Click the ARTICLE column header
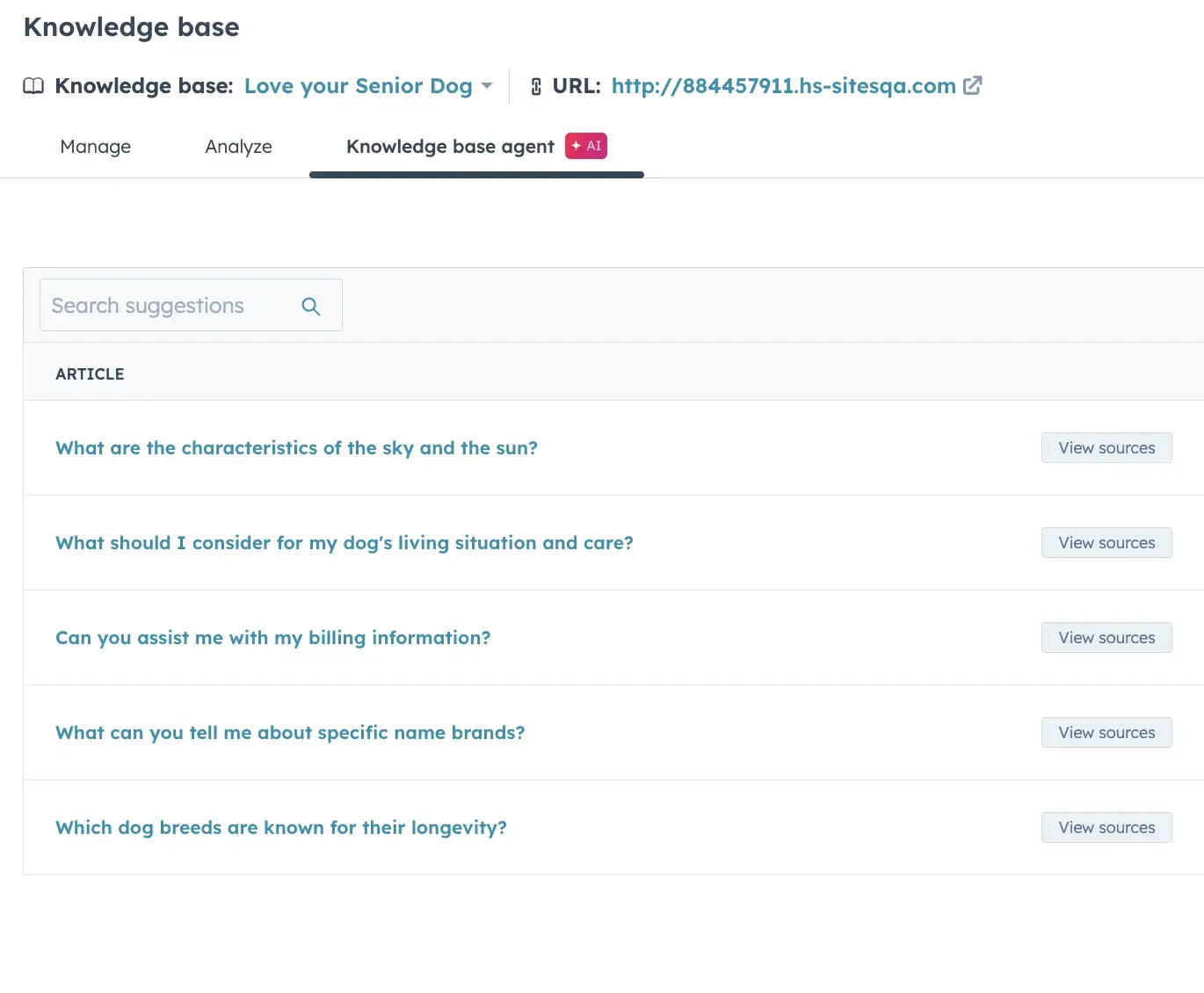The image size is (1204, 993). [x=90, y=374]
